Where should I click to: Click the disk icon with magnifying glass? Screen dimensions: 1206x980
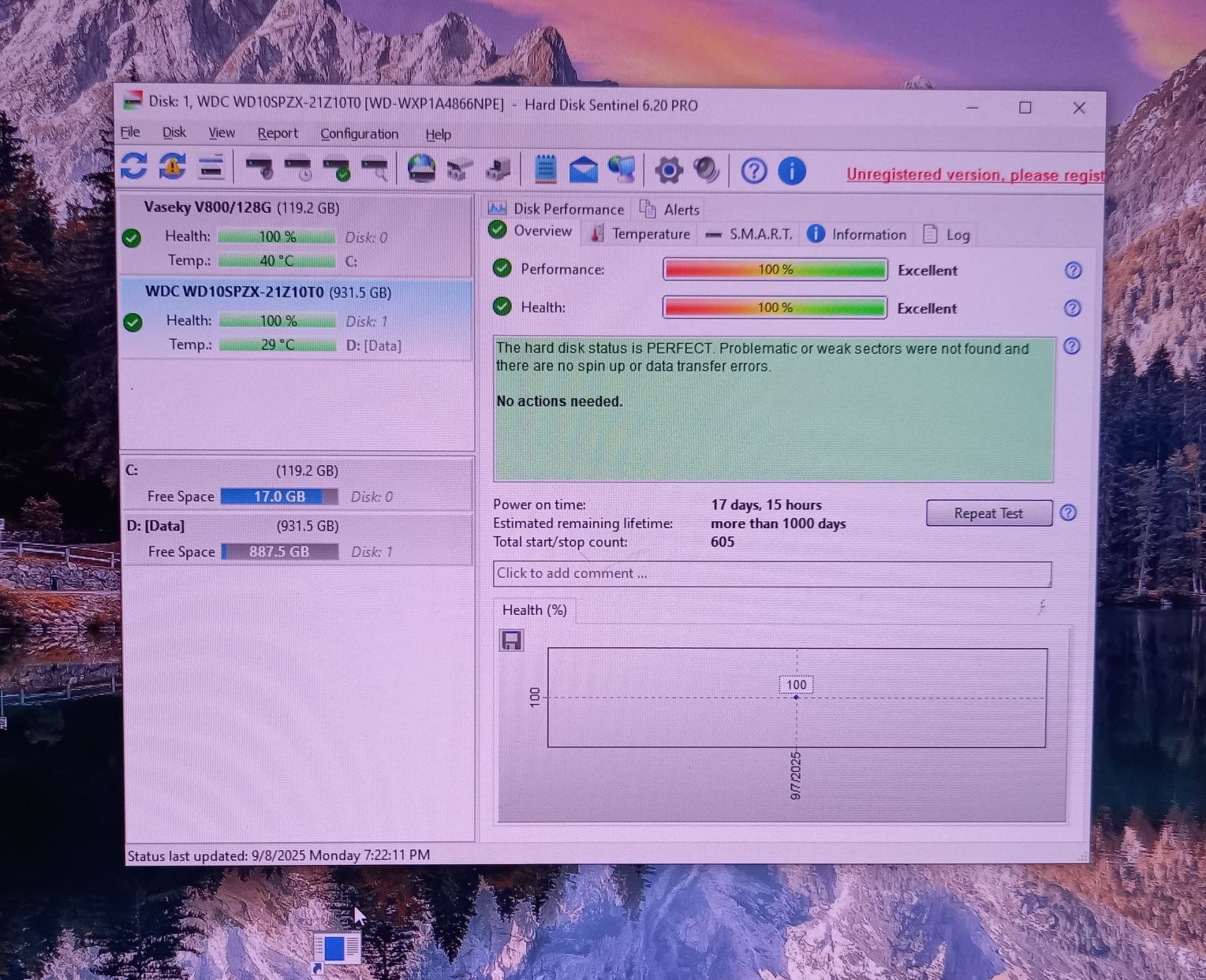375,169
